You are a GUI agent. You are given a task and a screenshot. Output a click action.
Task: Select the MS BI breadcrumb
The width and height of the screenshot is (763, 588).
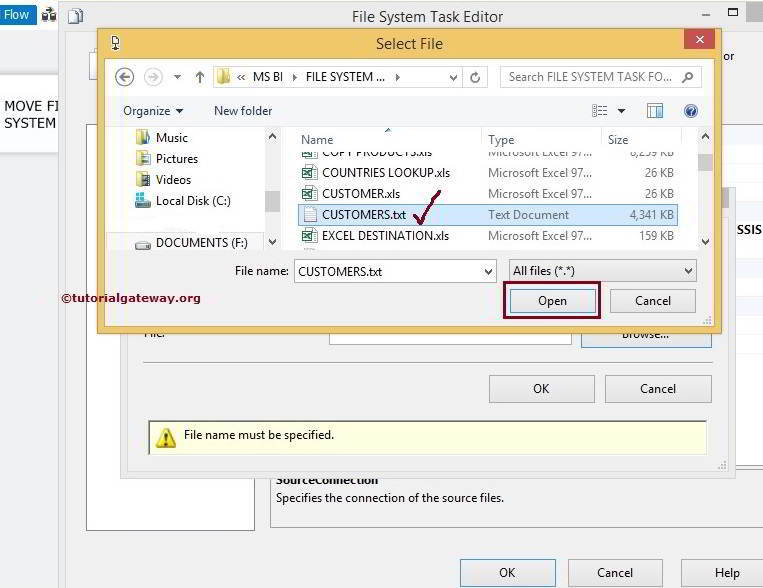pos(268,77)
